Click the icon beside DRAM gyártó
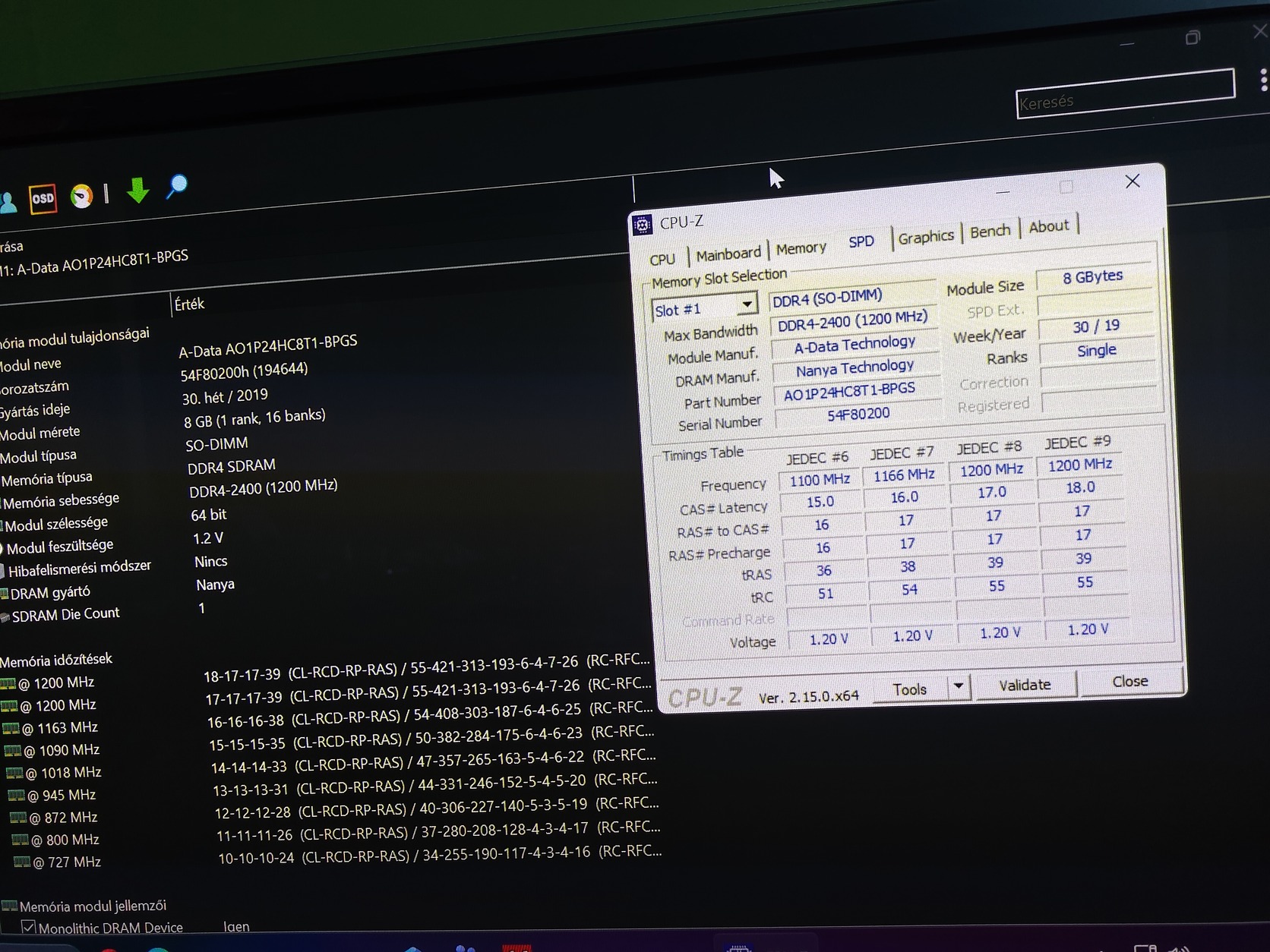Screen dimensions: 1270x952 point(4,594)
